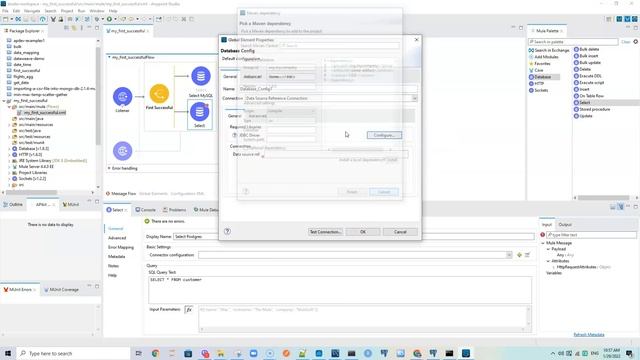The image size is (640, 360).
Task: Collapse my_first_successful project in Package Explorer
Action: coord(4,100)
